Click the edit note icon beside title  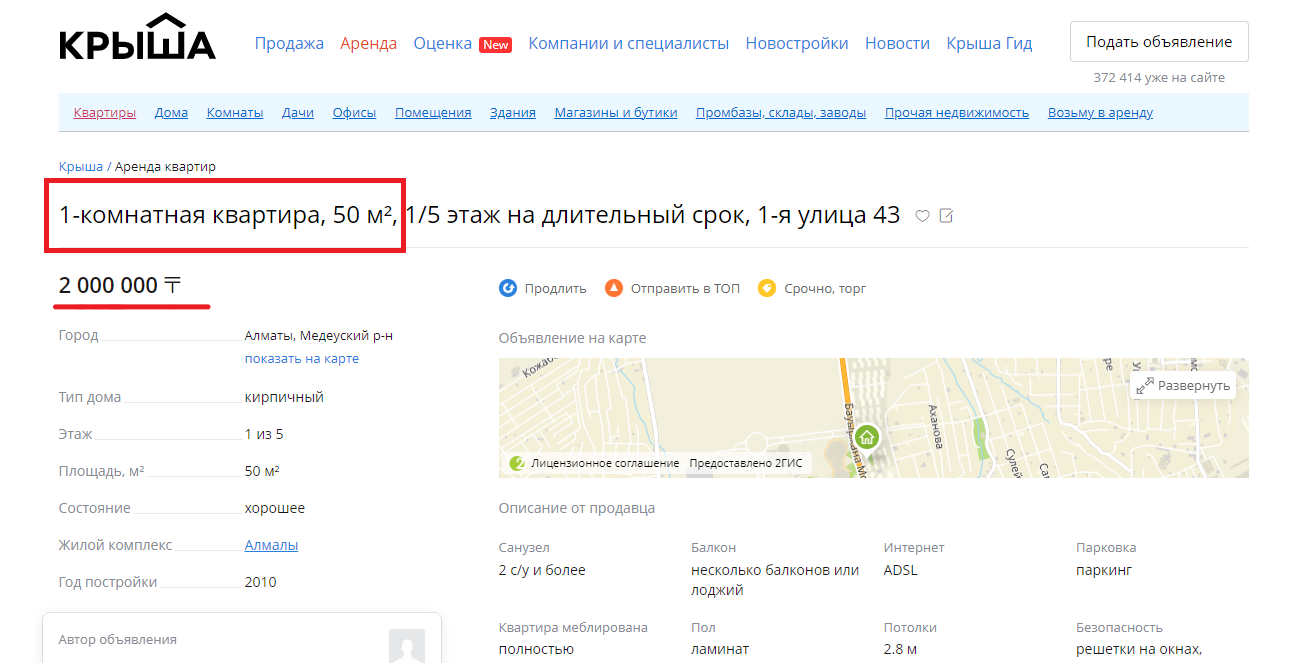point(946,216)
